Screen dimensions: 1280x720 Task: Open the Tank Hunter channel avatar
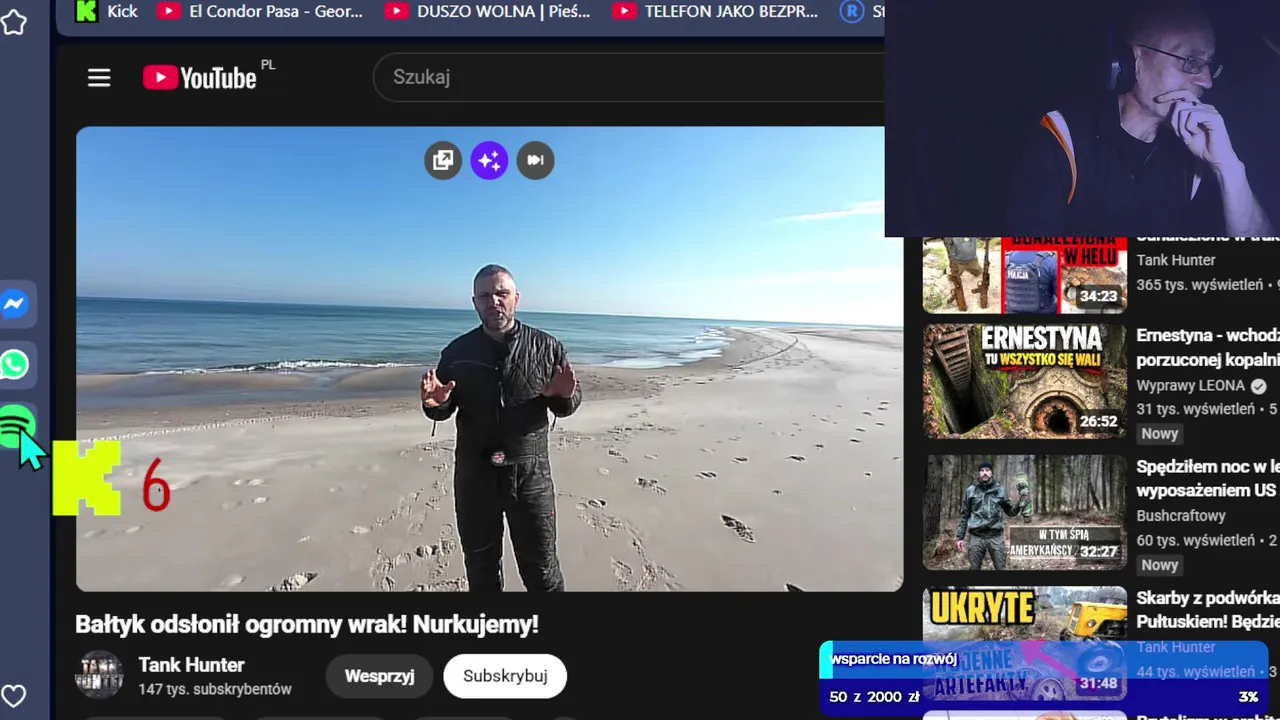click(x=101, y=675)
